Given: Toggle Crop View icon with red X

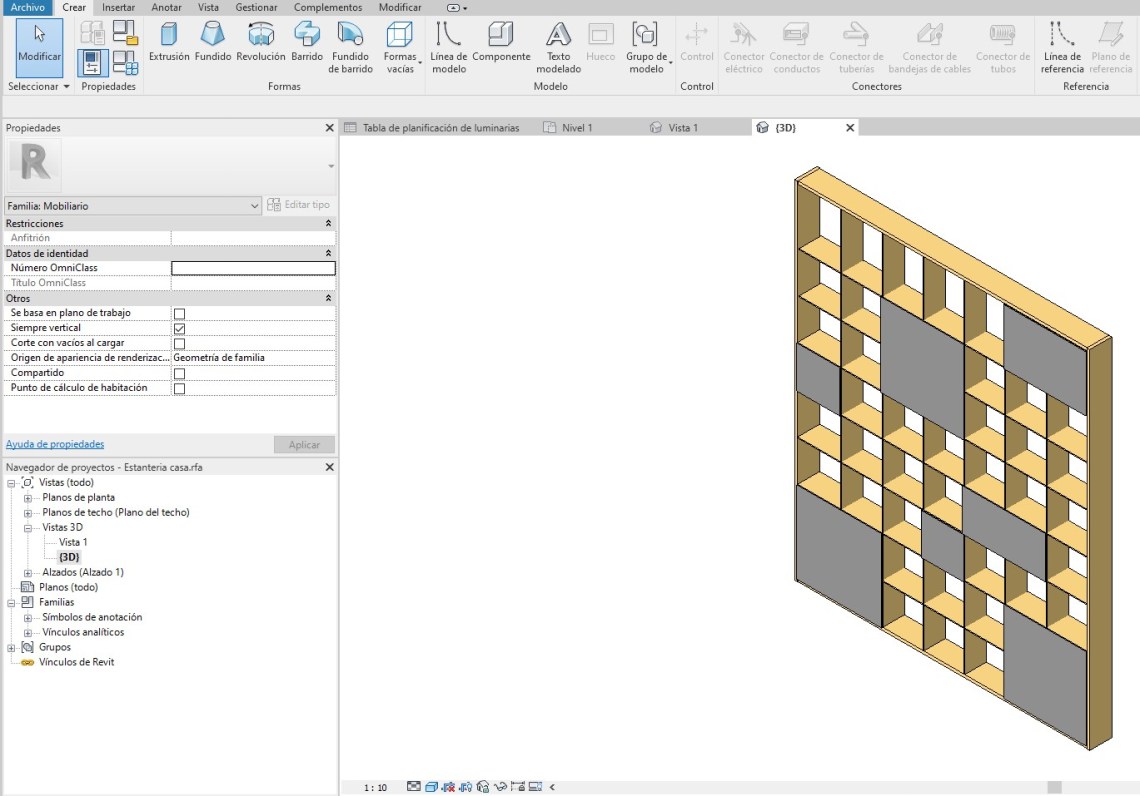Looking at the screenshot, I should point(449,787).
